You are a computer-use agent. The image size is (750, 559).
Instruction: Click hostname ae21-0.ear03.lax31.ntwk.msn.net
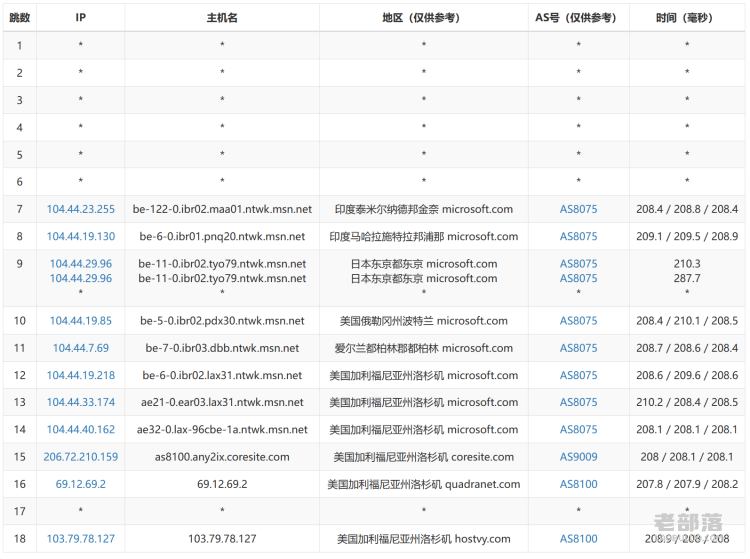click(x=222, y=403)
